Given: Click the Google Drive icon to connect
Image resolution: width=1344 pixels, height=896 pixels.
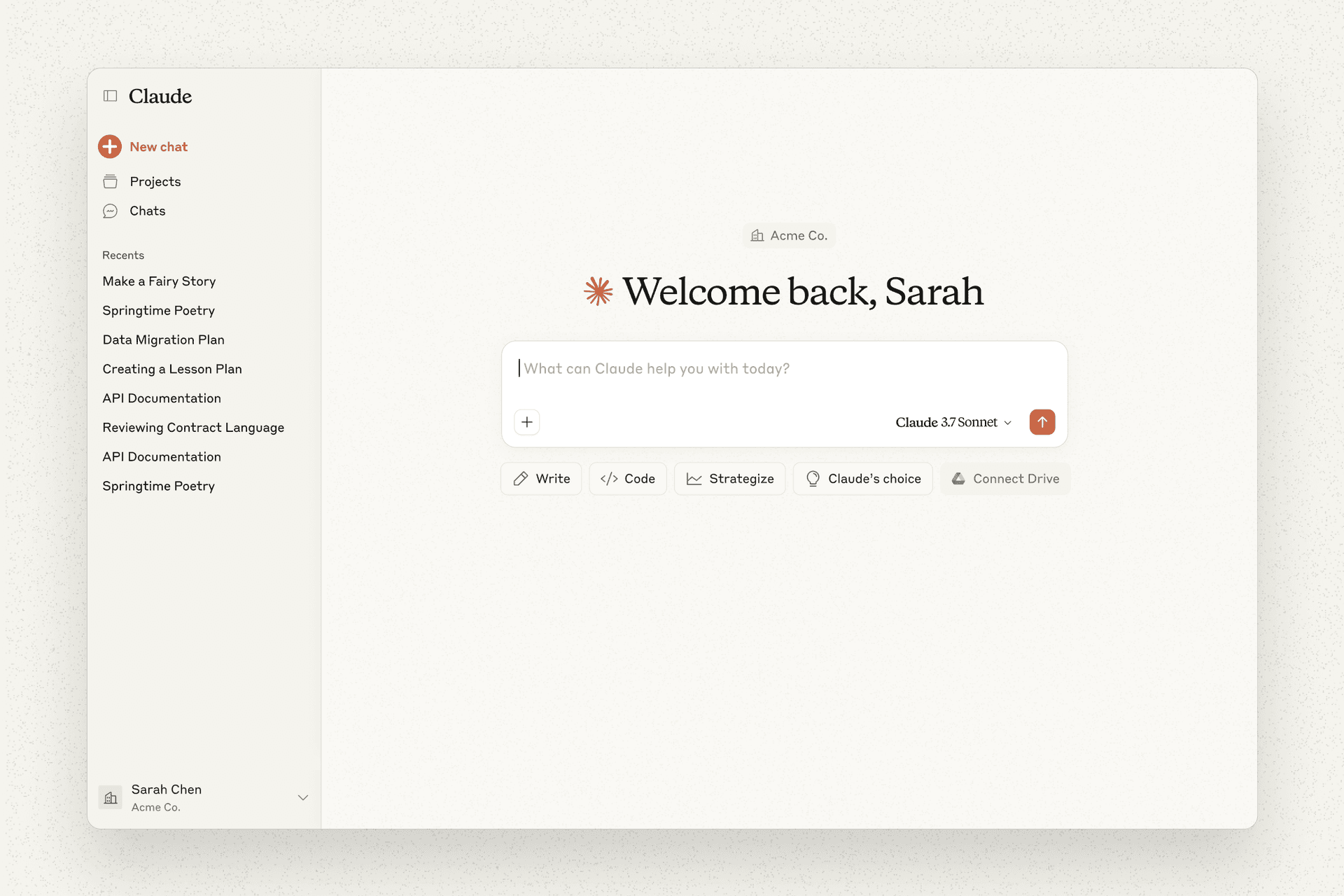Looking at the screenshot, I should coord(958,479).
